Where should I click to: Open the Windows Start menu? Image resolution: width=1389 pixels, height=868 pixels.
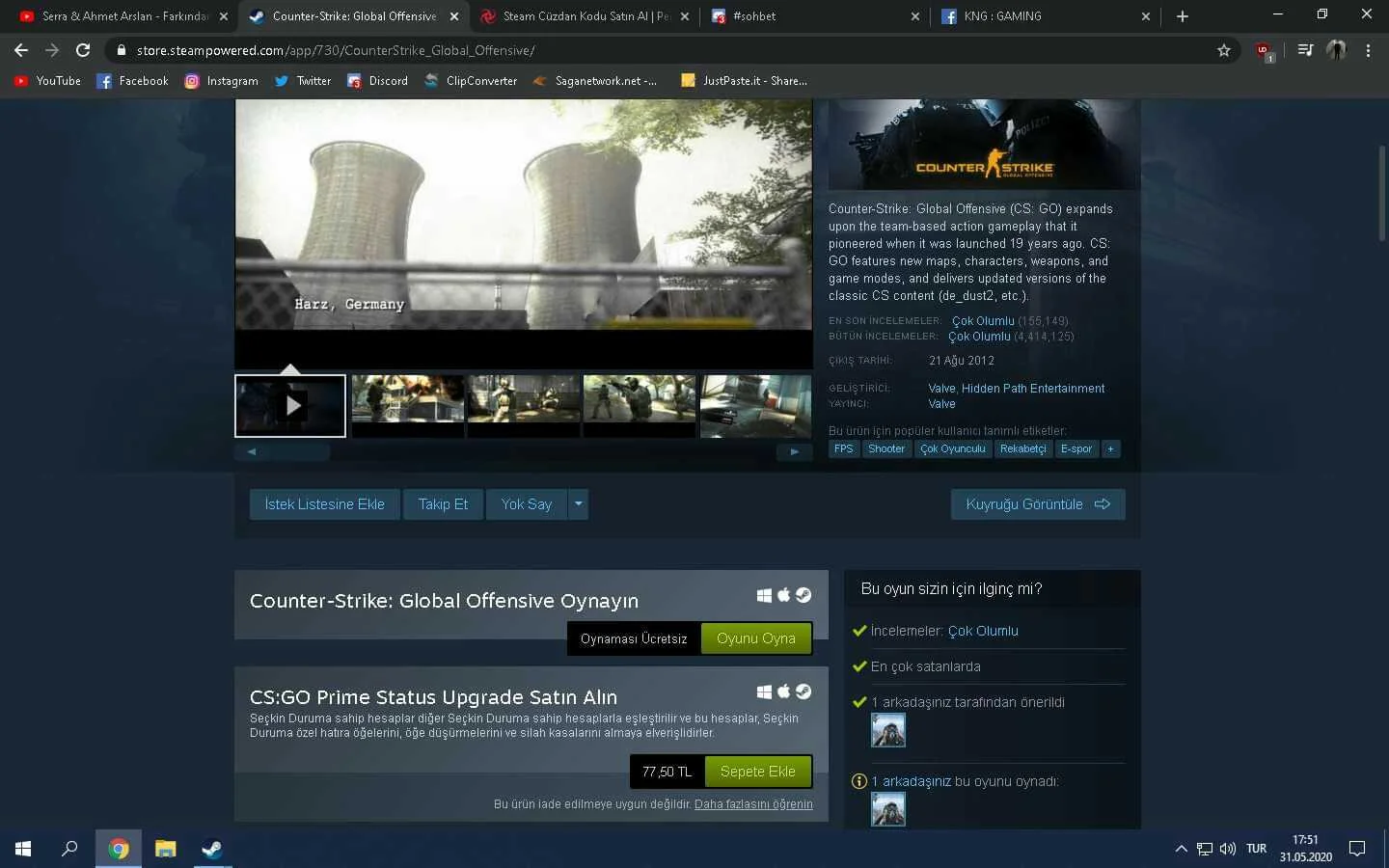tap(23, 849)
